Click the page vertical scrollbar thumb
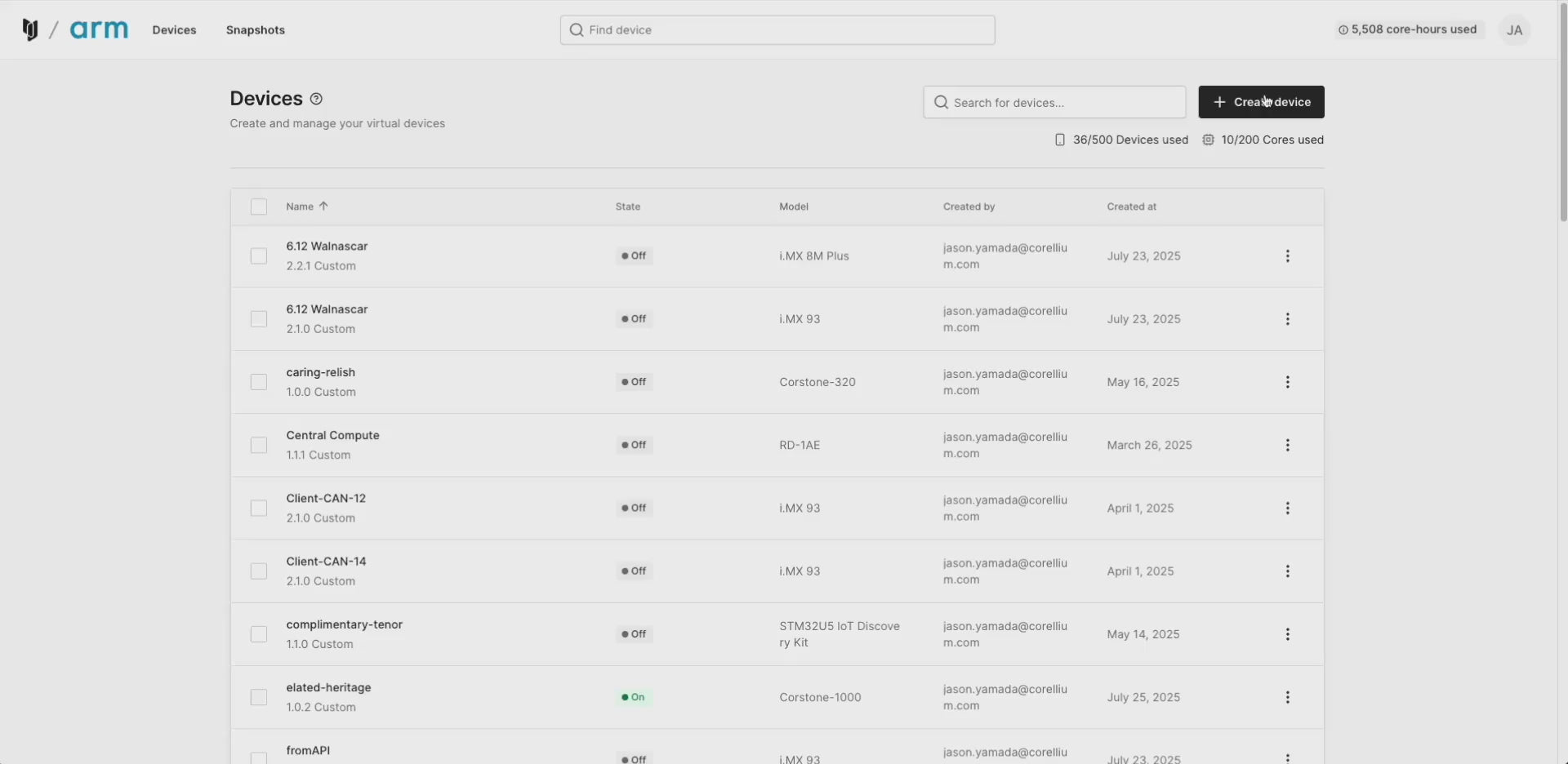 coord(1563,114)
